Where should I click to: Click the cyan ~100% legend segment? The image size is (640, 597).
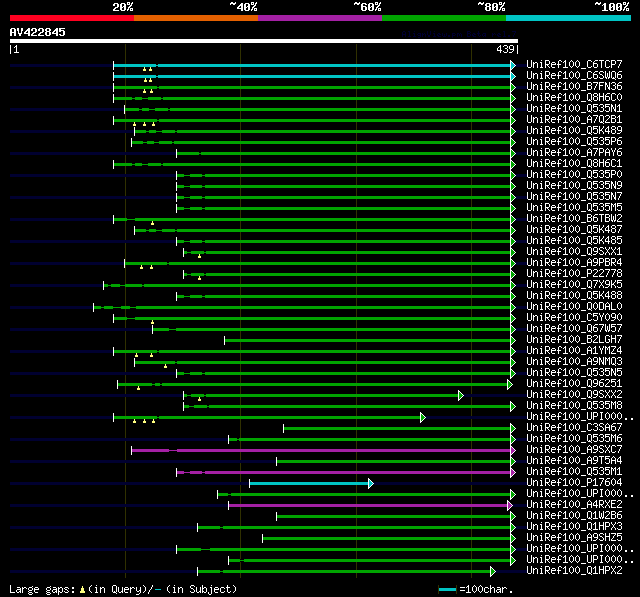tap(569, 18)
